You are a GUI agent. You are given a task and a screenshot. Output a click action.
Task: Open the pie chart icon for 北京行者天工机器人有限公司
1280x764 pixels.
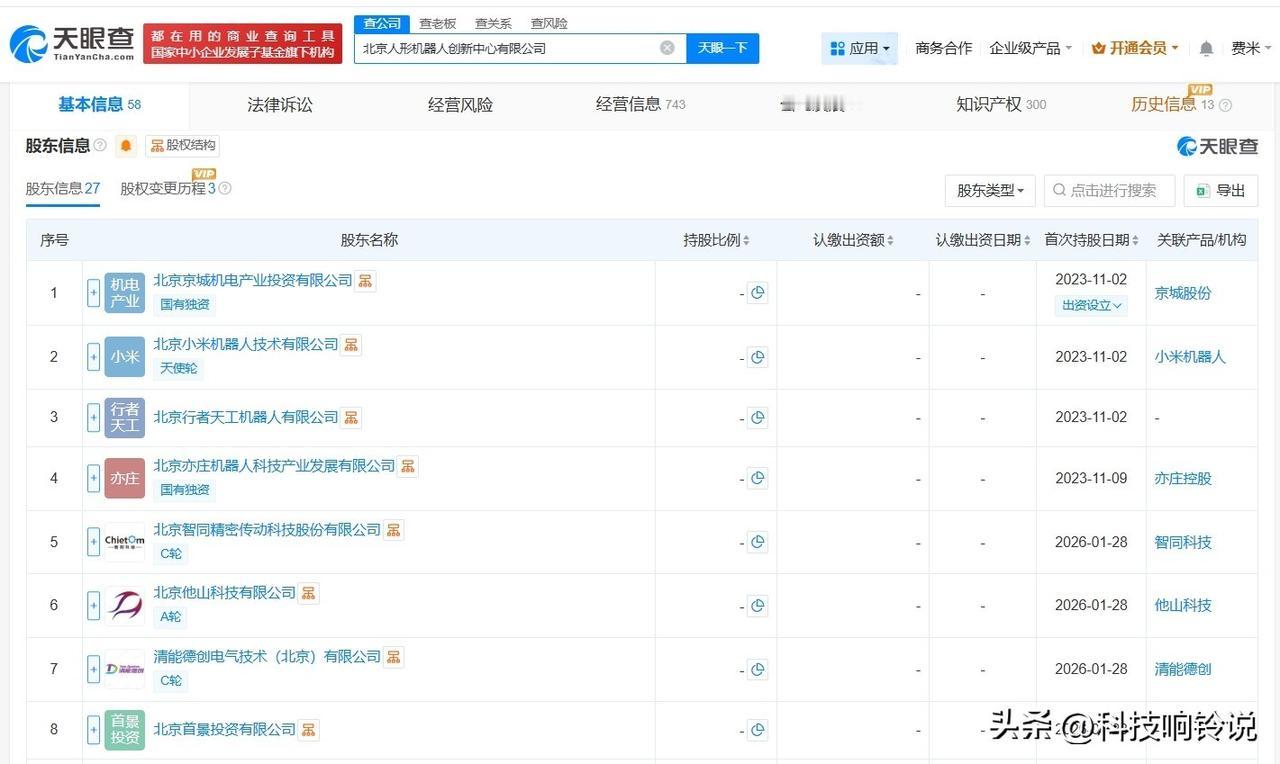pyautogui.click(x=757, y=418)
